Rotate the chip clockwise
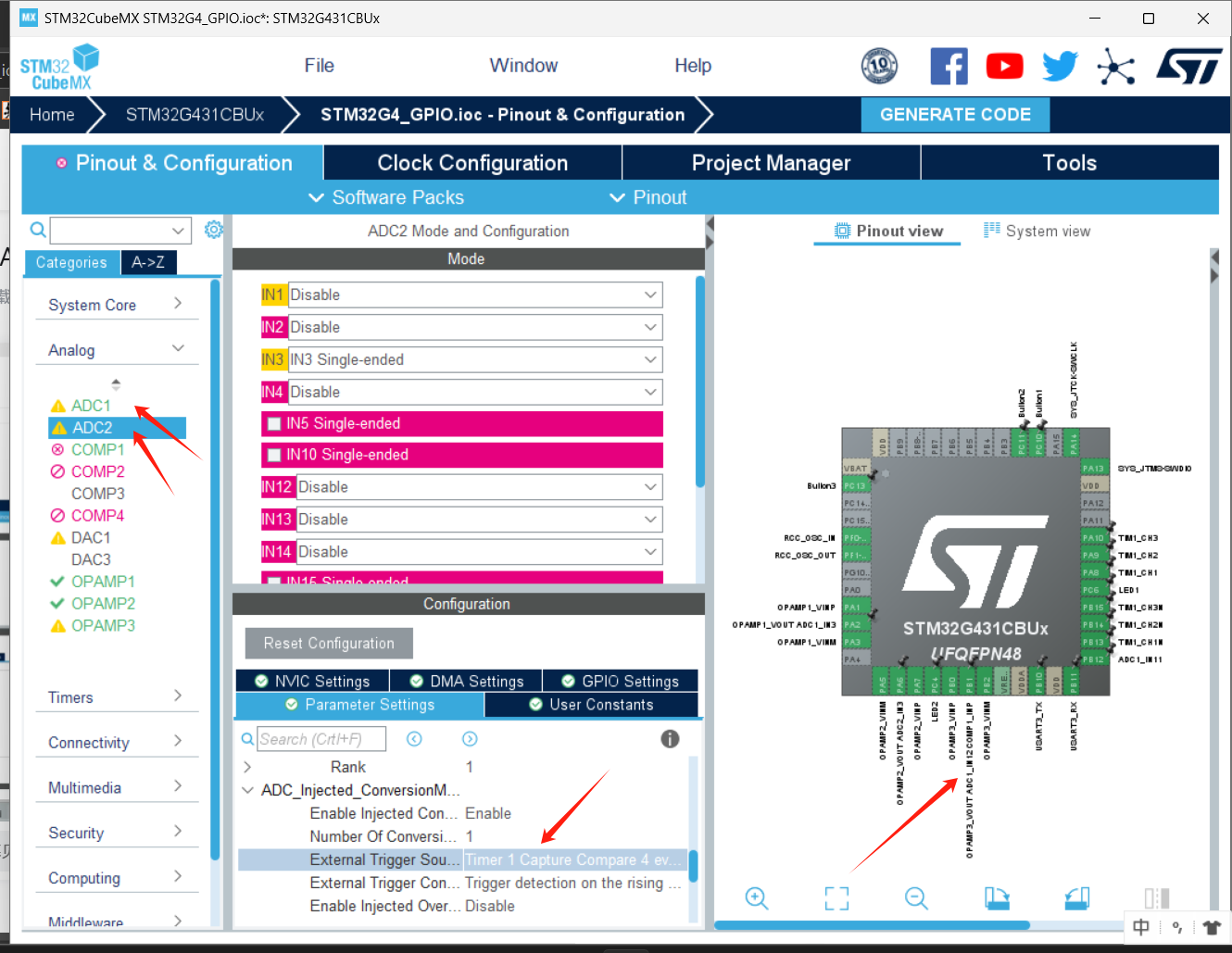Viewport: 1232px width, 953px height. (997, 898)
